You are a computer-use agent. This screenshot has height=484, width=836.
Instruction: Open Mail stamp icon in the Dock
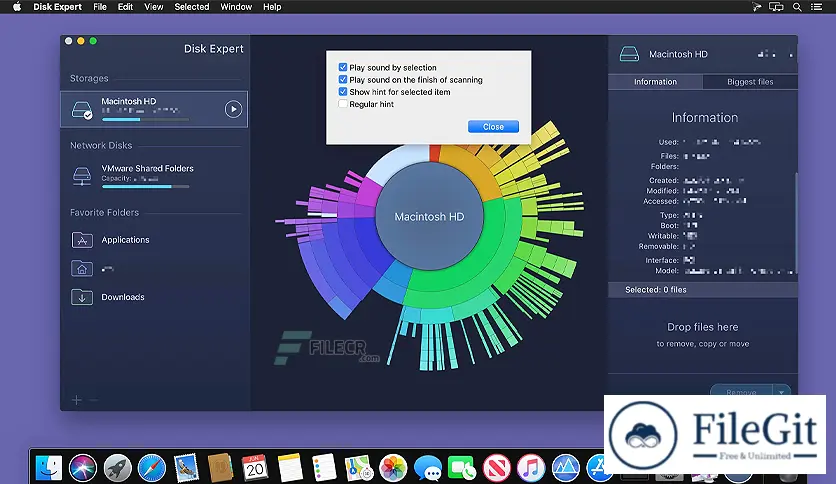[x=186, y=468]
